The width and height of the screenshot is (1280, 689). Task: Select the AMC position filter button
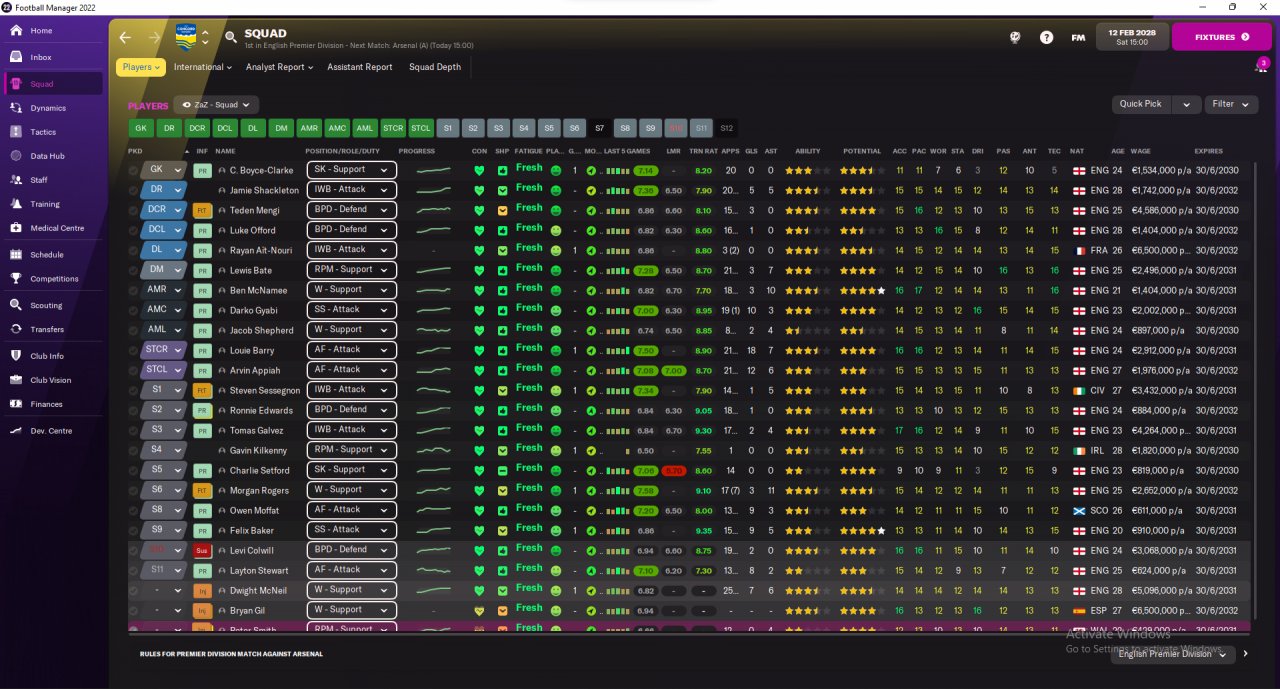(x=337, y=128)
